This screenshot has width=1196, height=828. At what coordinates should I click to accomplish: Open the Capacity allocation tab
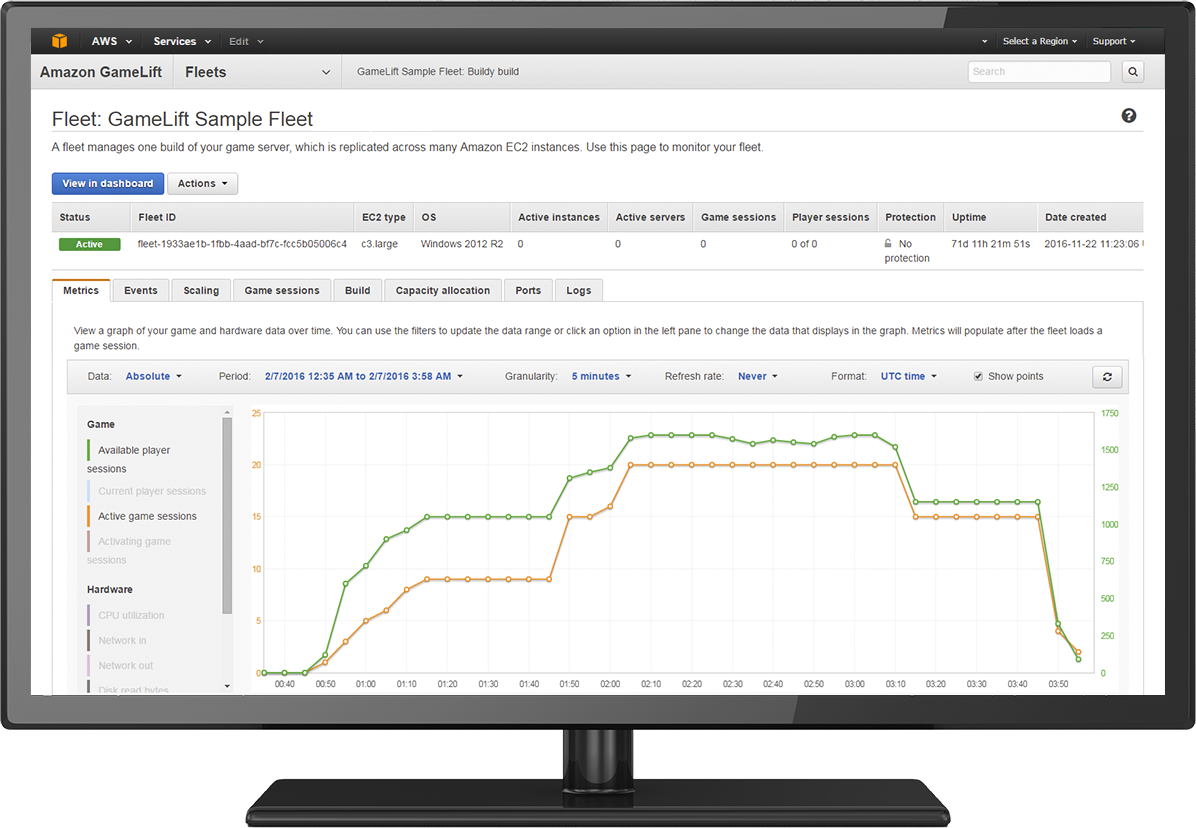442,290
